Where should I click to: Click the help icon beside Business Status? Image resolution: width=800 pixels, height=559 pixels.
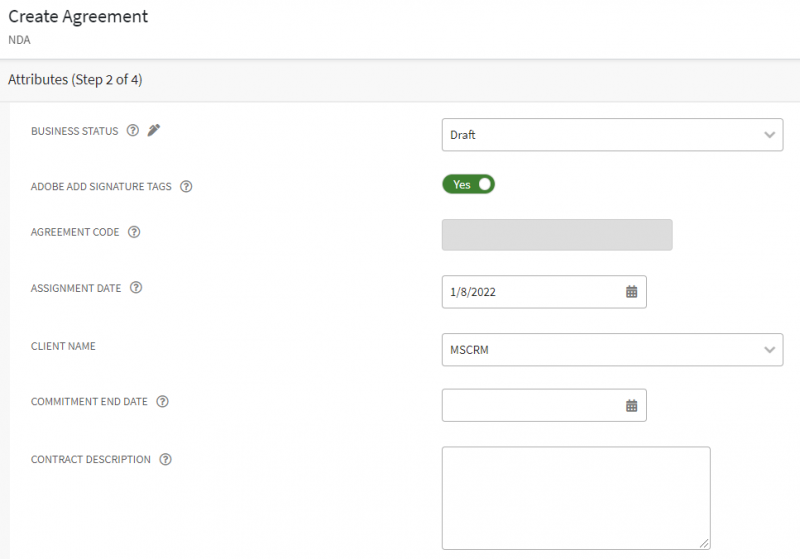[x=133, y=131]
